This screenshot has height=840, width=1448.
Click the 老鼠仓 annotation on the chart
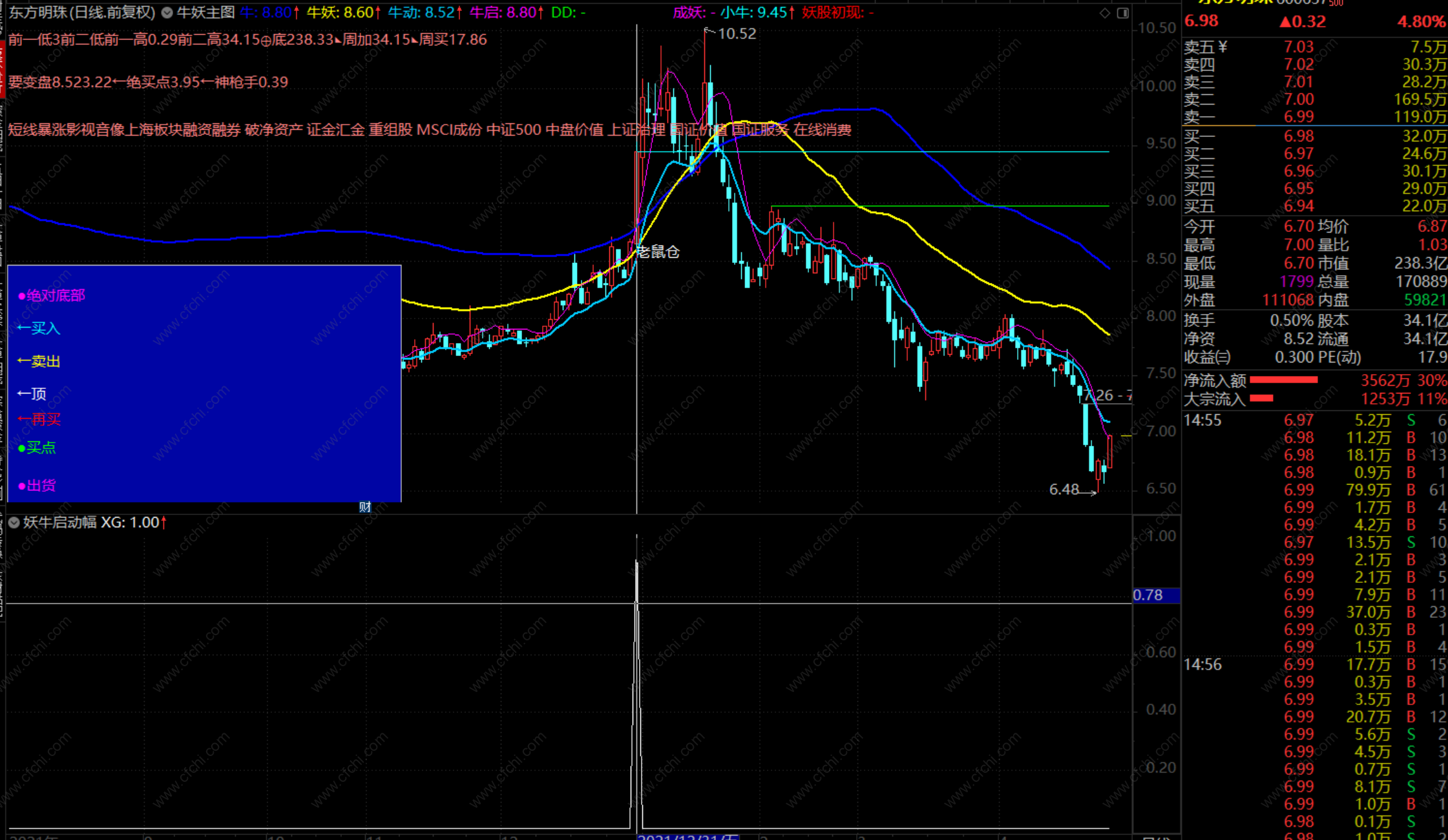pyautogui.click(x=658, y=252)
